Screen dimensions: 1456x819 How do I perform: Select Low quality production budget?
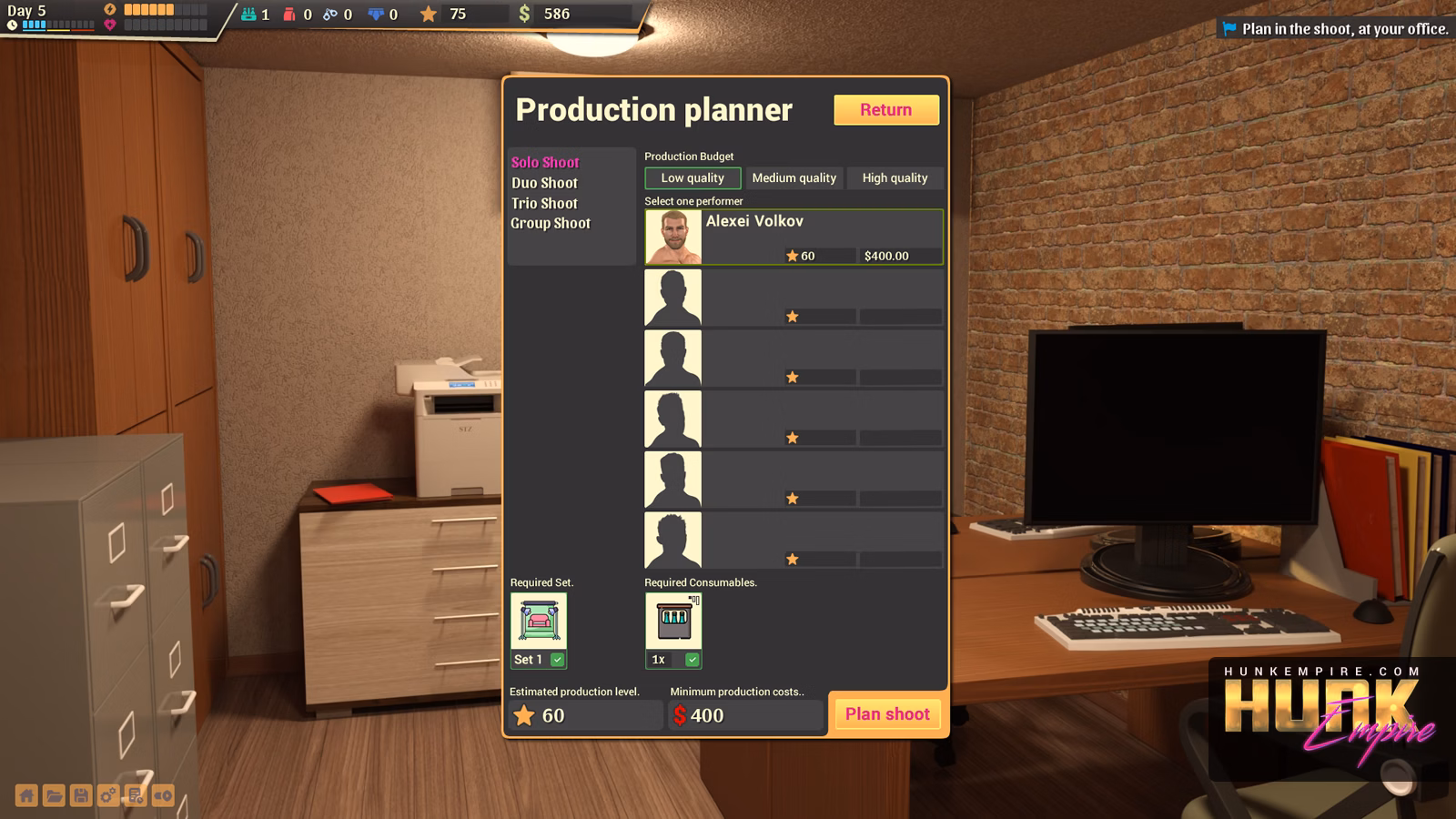693,178
